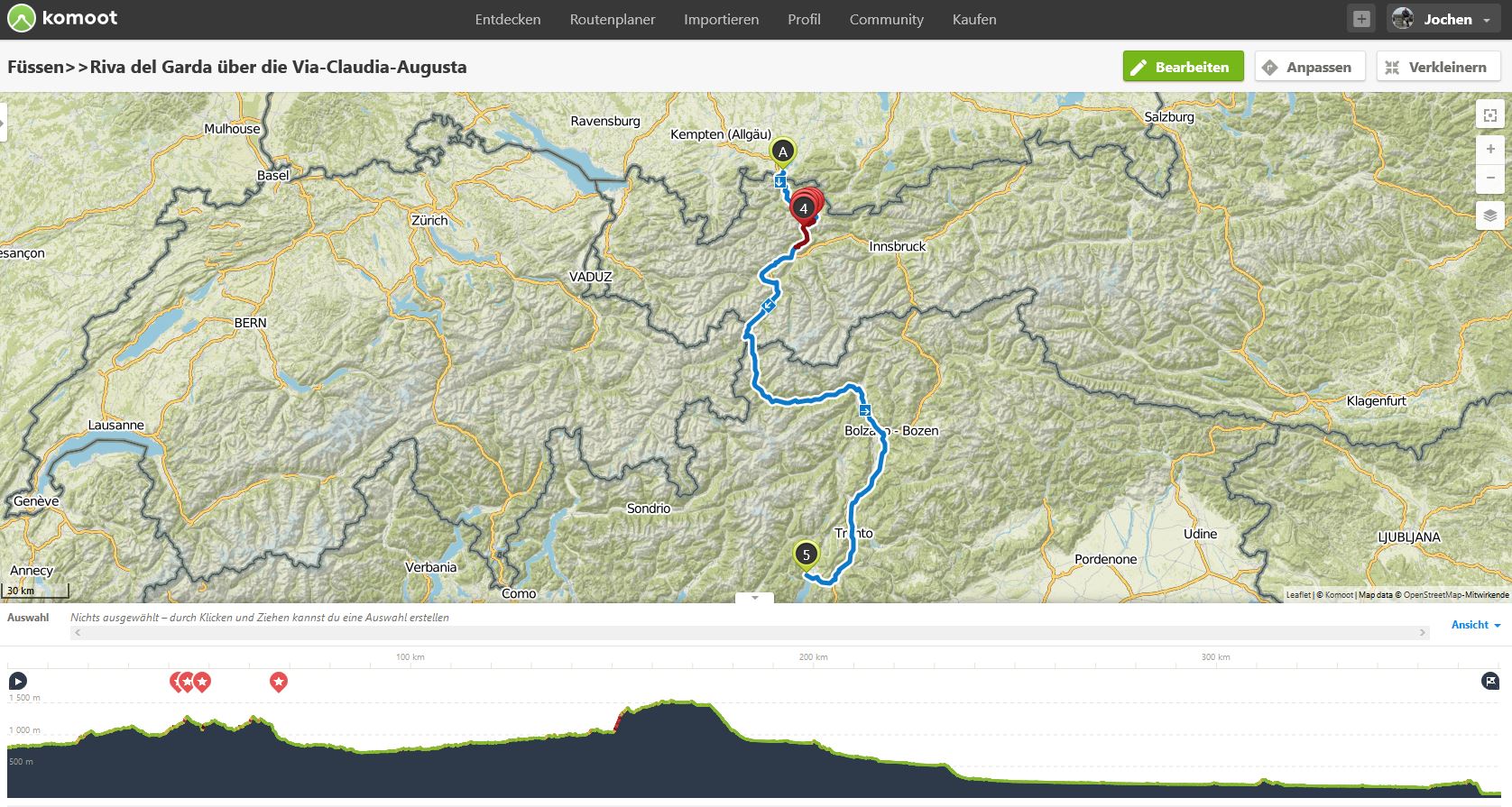Go to the Community menu item

coord(886,19)
